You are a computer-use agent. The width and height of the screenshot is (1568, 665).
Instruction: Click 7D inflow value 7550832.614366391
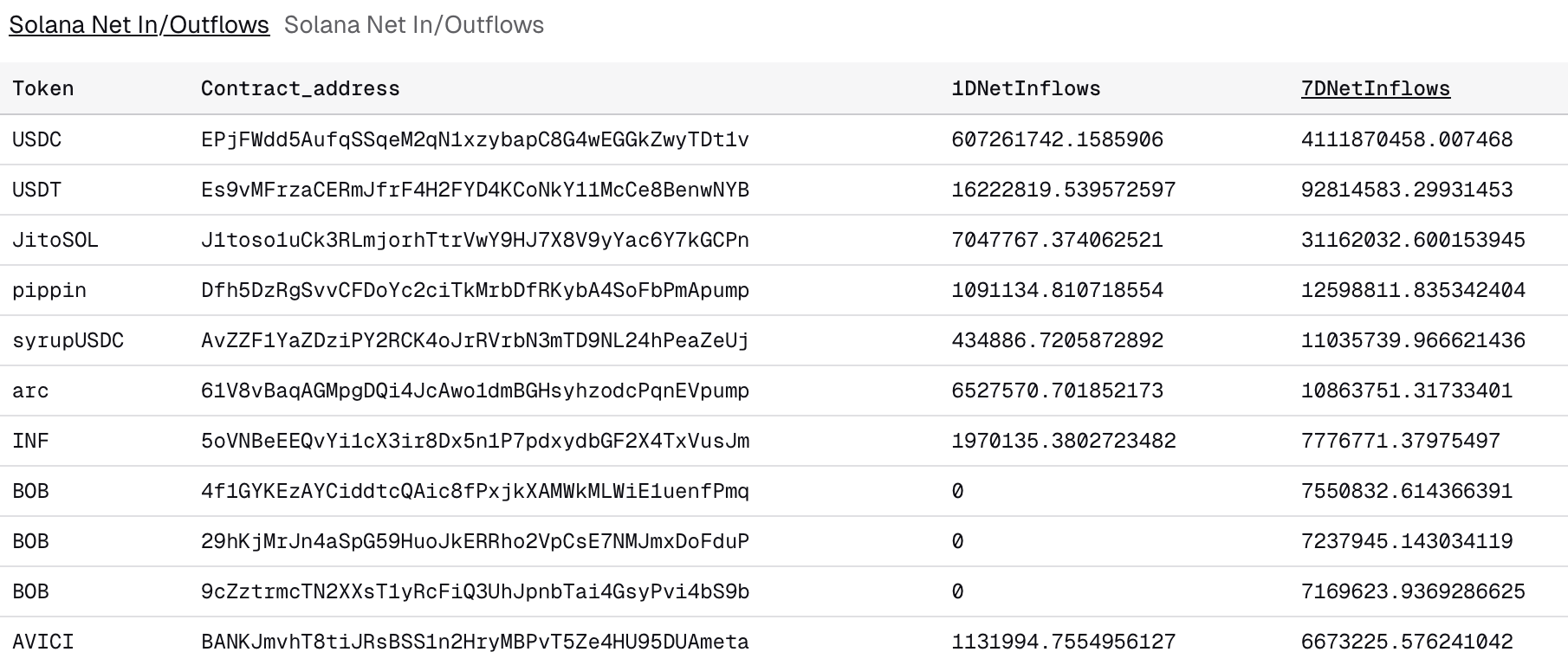click(1407, 491)
